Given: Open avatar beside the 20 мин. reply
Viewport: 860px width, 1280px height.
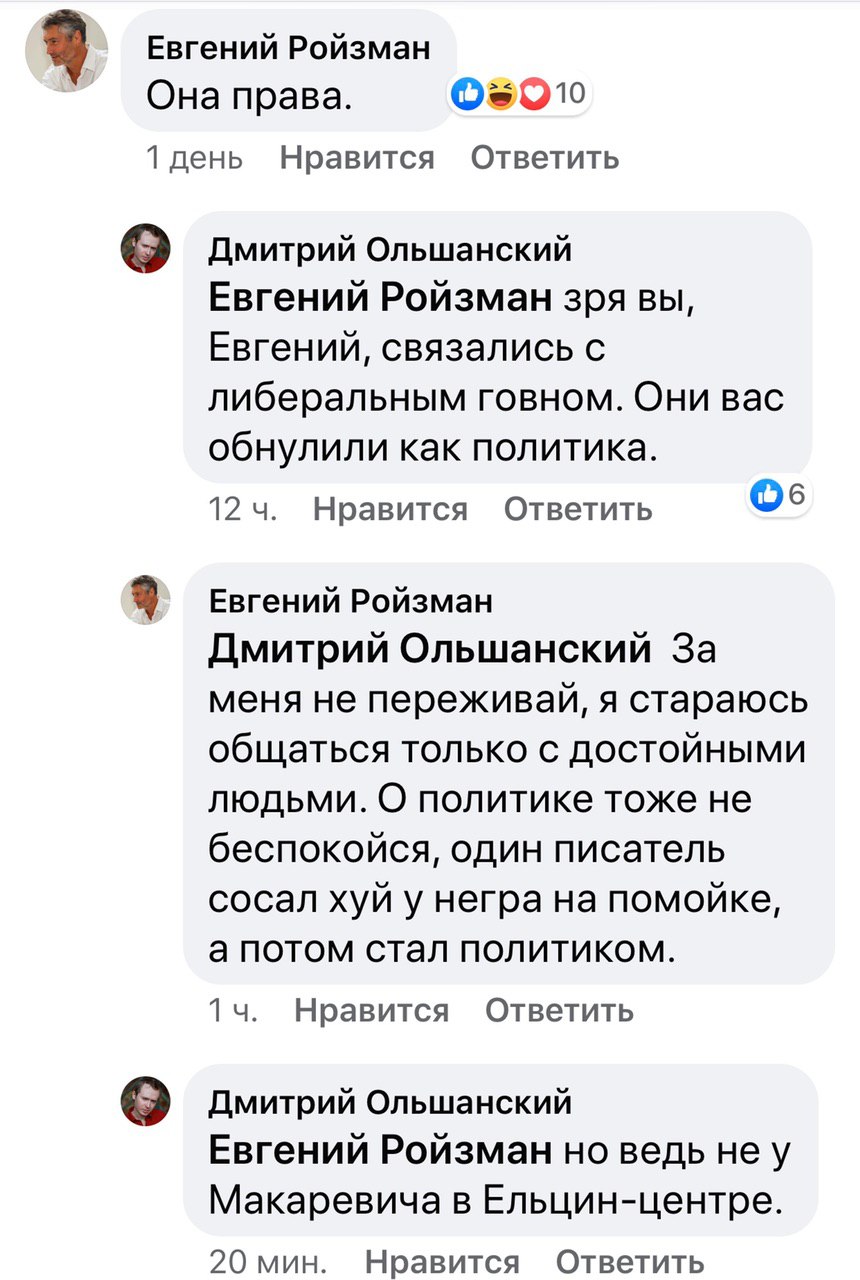Looking at the screenshot, I should [146, 1101].
